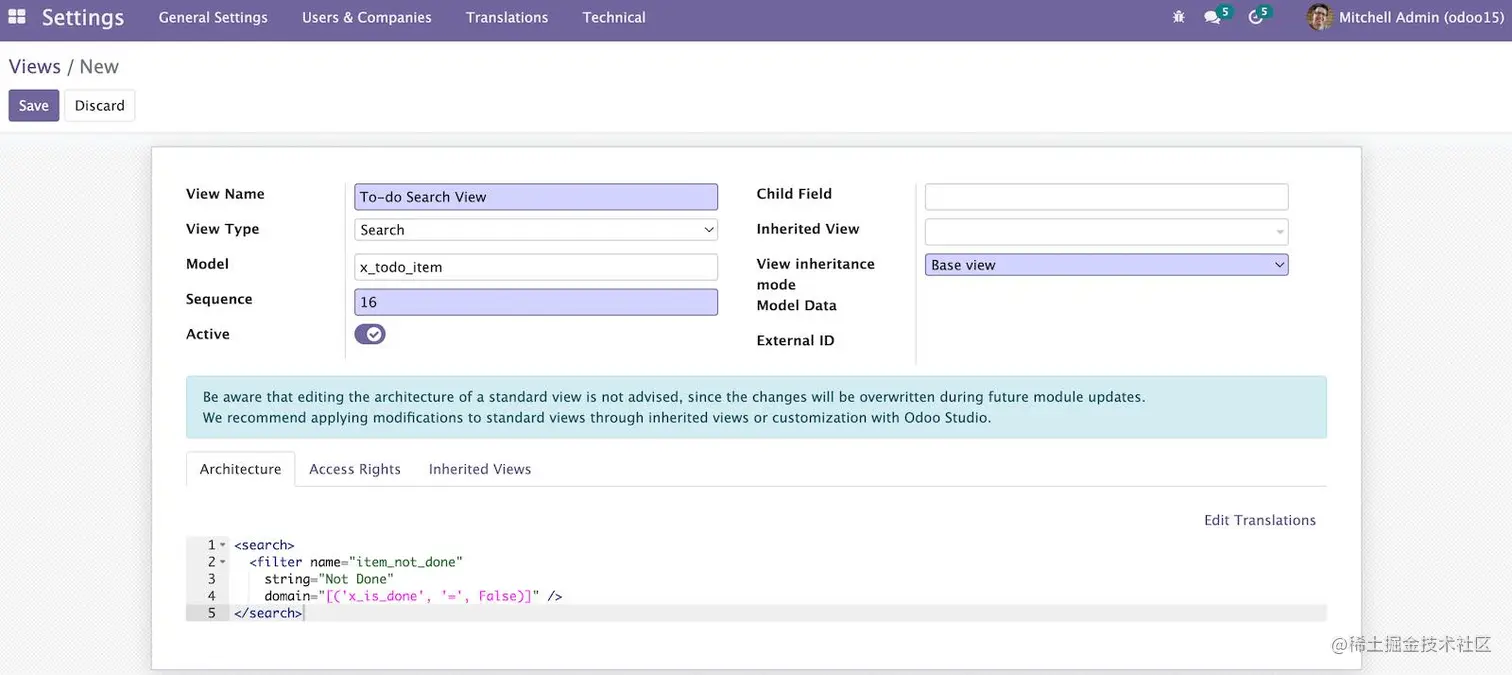Collapse code fold arrow on line 1
1512x675 pixels.
[x=223, y=545]
